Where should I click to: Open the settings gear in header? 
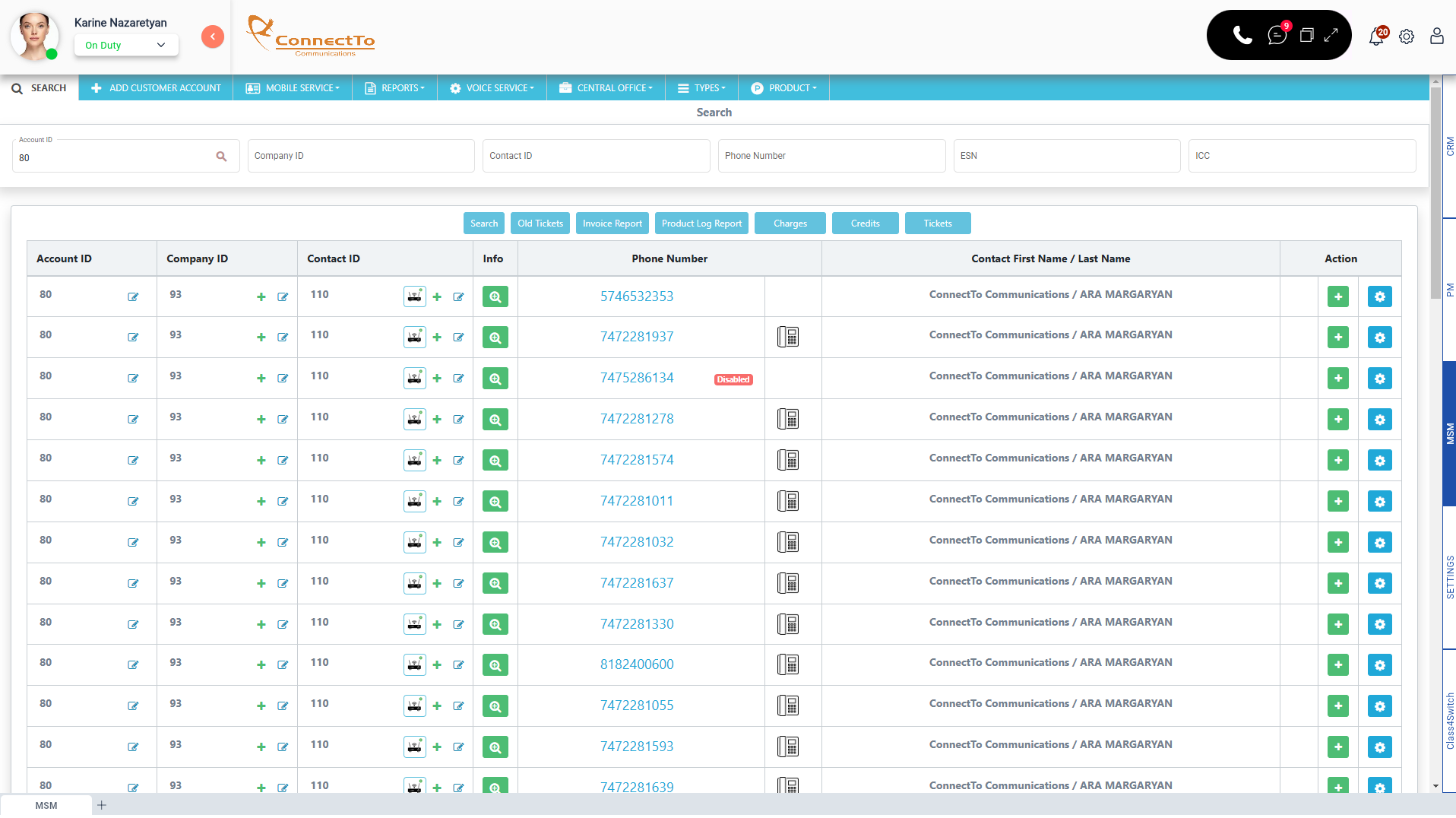coord(1407,36)
